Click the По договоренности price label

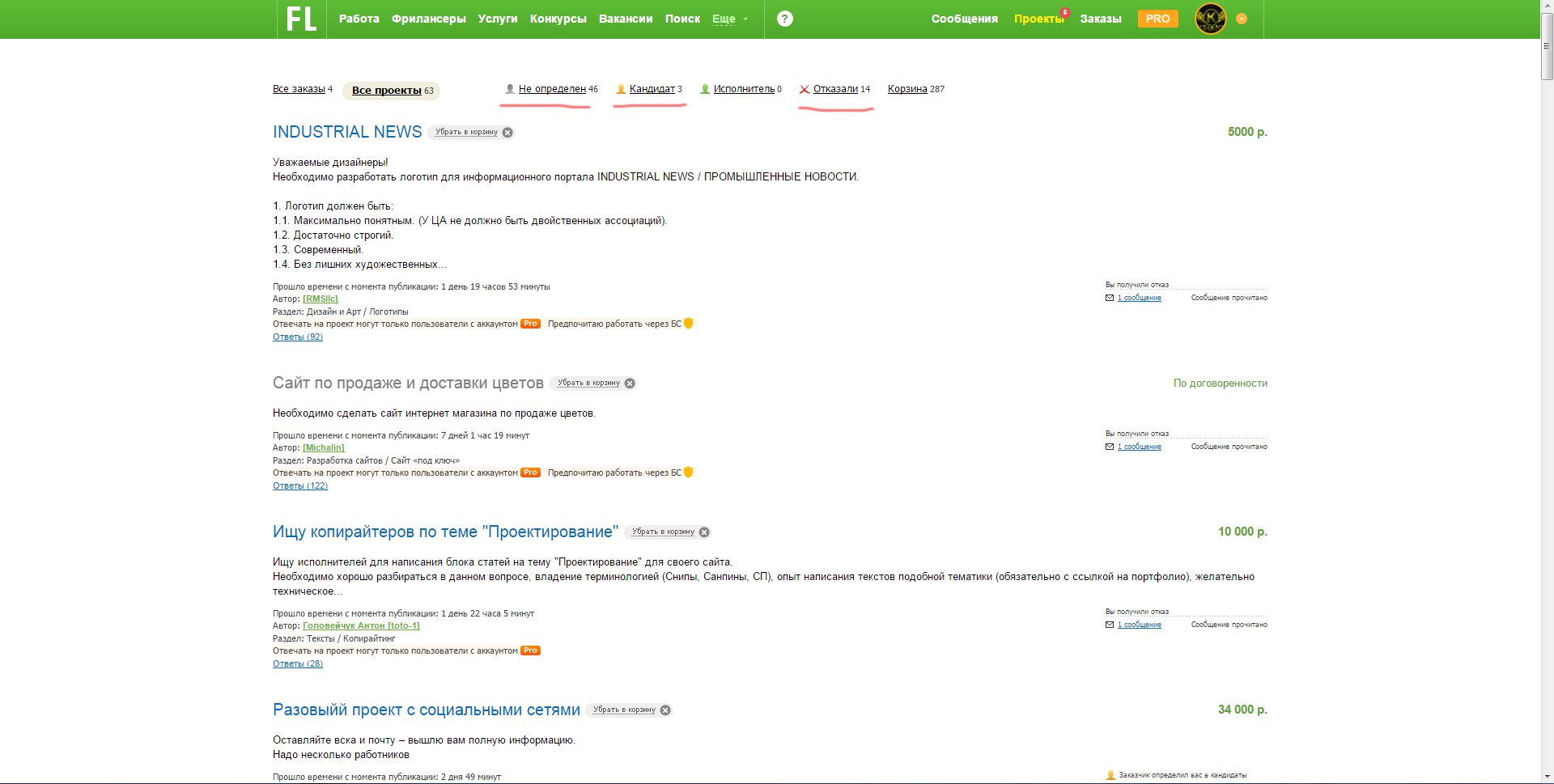(x=1221, y=384)
